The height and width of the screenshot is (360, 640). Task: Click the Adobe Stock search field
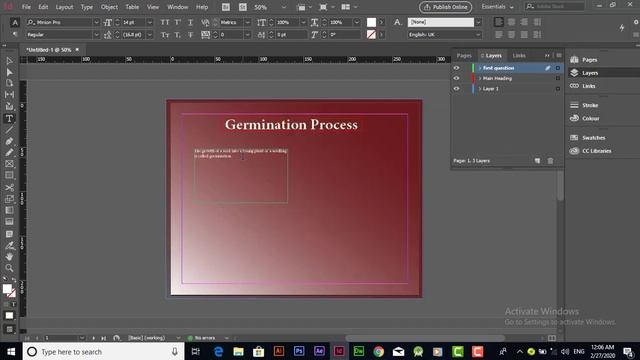[x=554, y=7]
